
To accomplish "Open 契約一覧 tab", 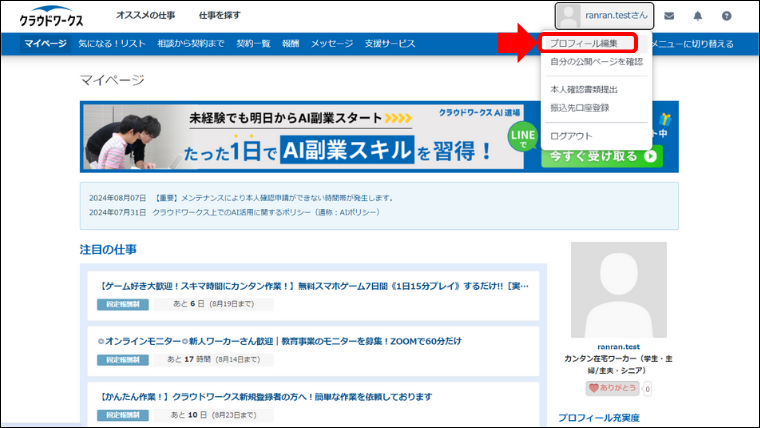I will (x=253, y=44).
